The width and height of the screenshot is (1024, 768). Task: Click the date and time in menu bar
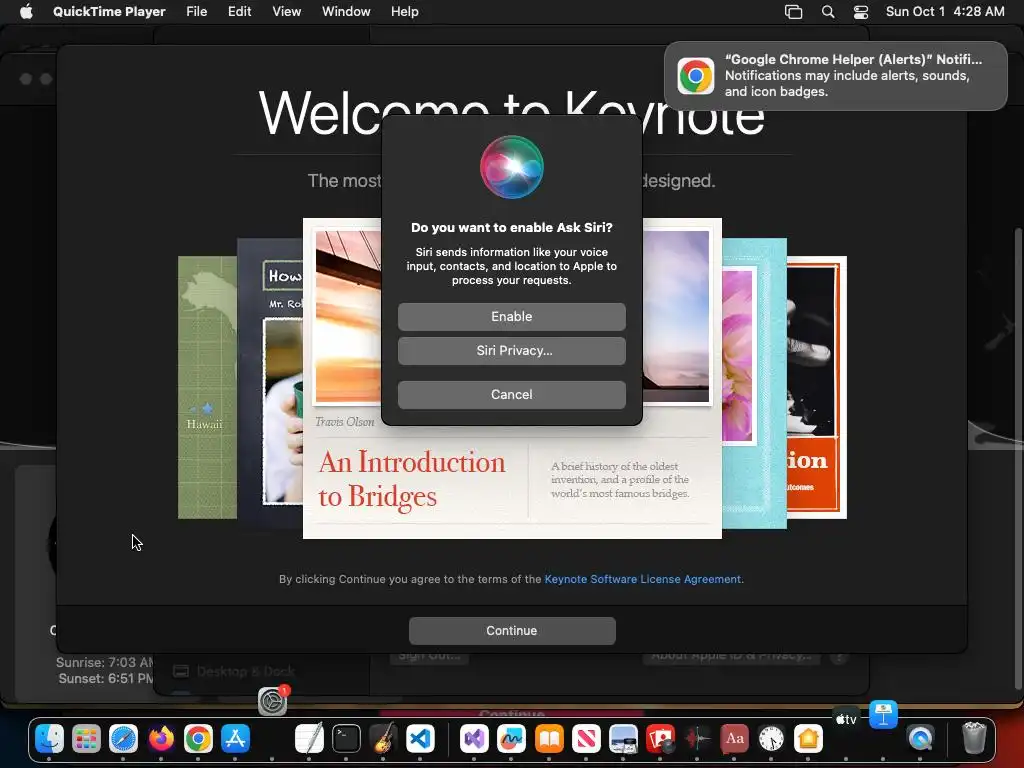tap(945, 12)
